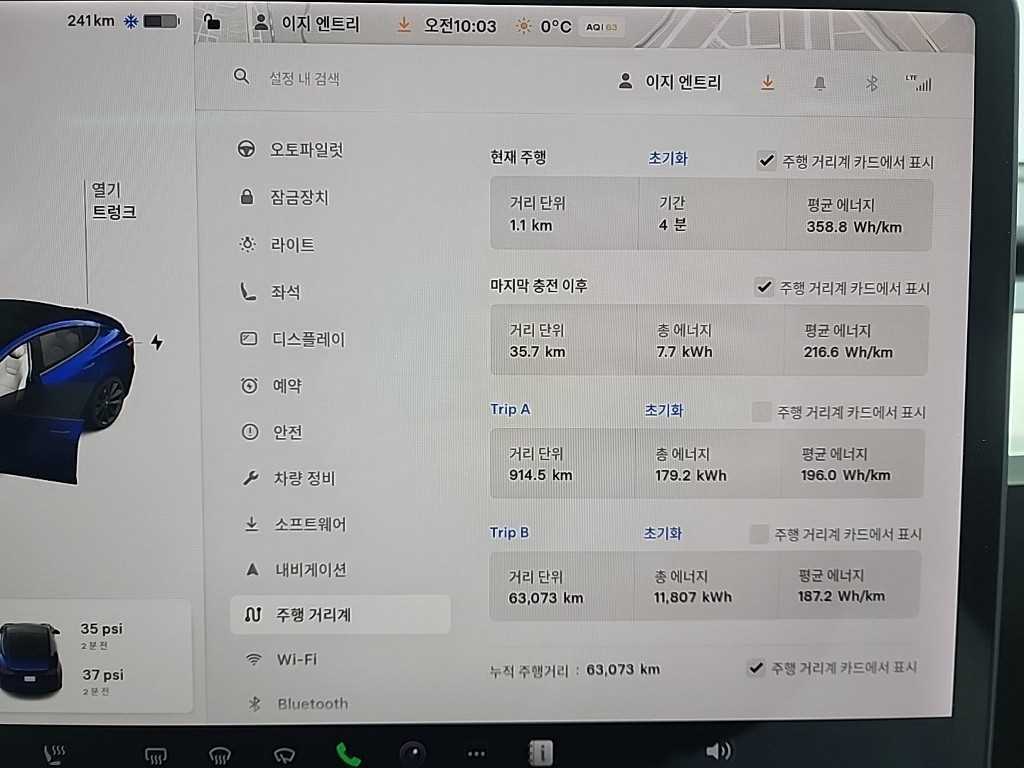
Task: Open the 이지 엔트리 profile dropdown in the settings header
Action: pos(670,82)
